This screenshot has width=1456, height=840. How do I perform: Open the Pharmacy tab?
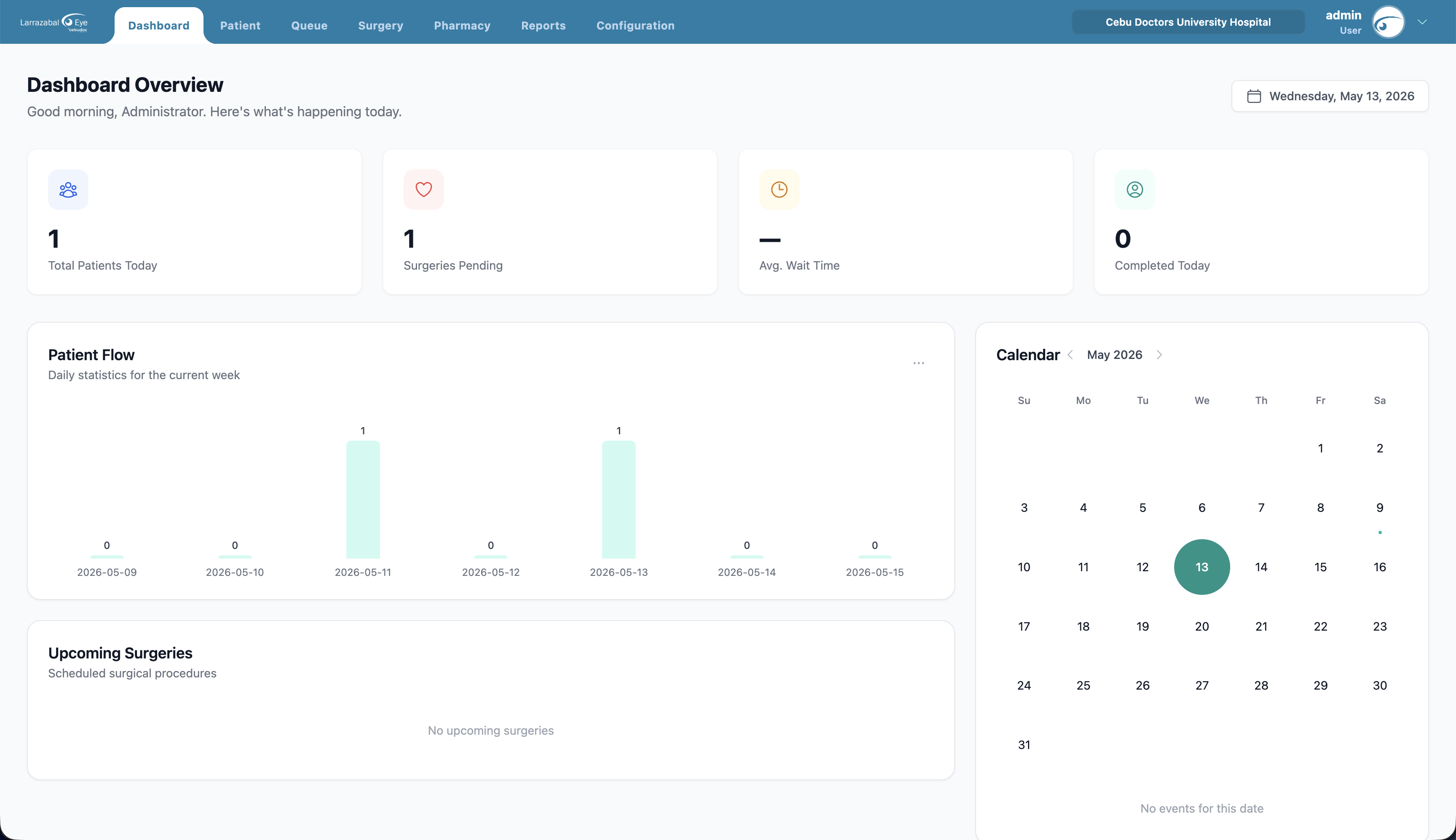click(462, 25)
